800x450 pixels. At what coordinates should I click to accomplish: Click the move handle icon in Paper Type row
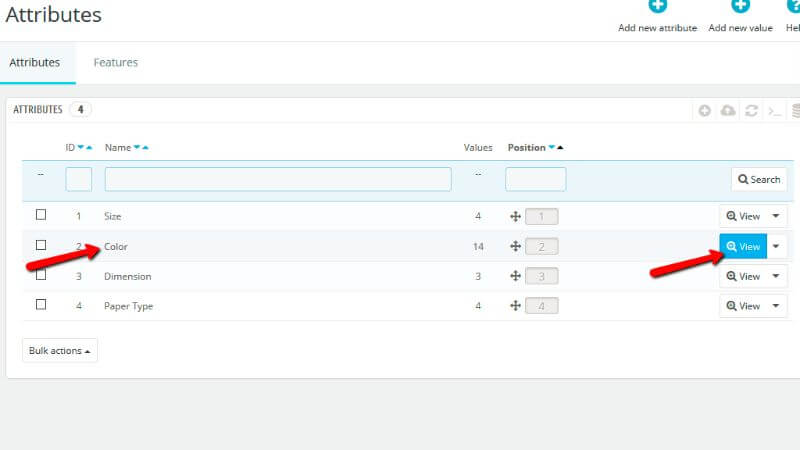tap(515, 306)
